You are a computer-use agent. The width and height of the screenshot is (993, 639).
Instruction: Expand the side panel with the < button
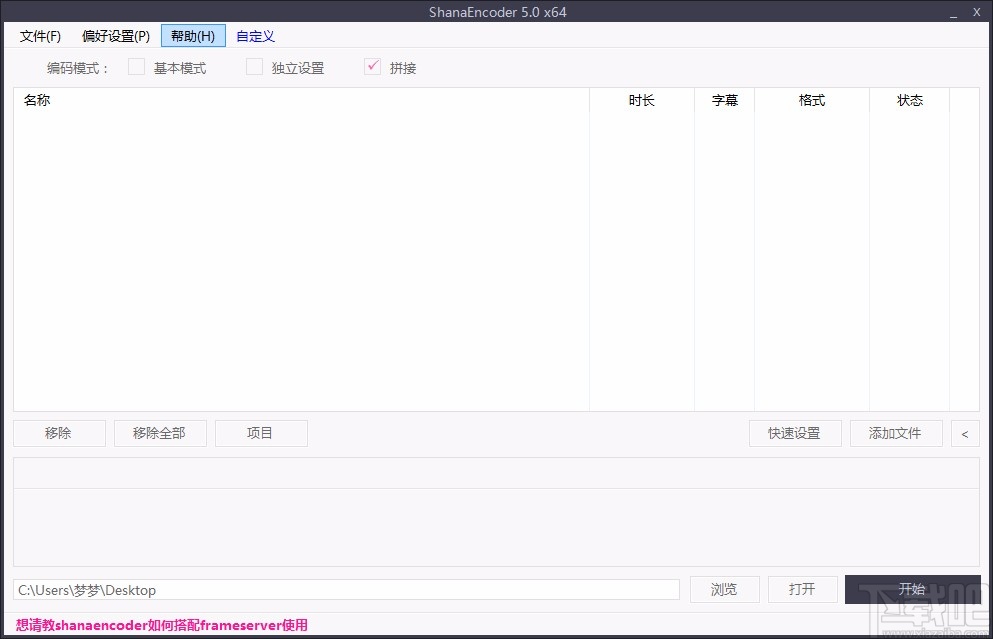click(x=965, y=434)
